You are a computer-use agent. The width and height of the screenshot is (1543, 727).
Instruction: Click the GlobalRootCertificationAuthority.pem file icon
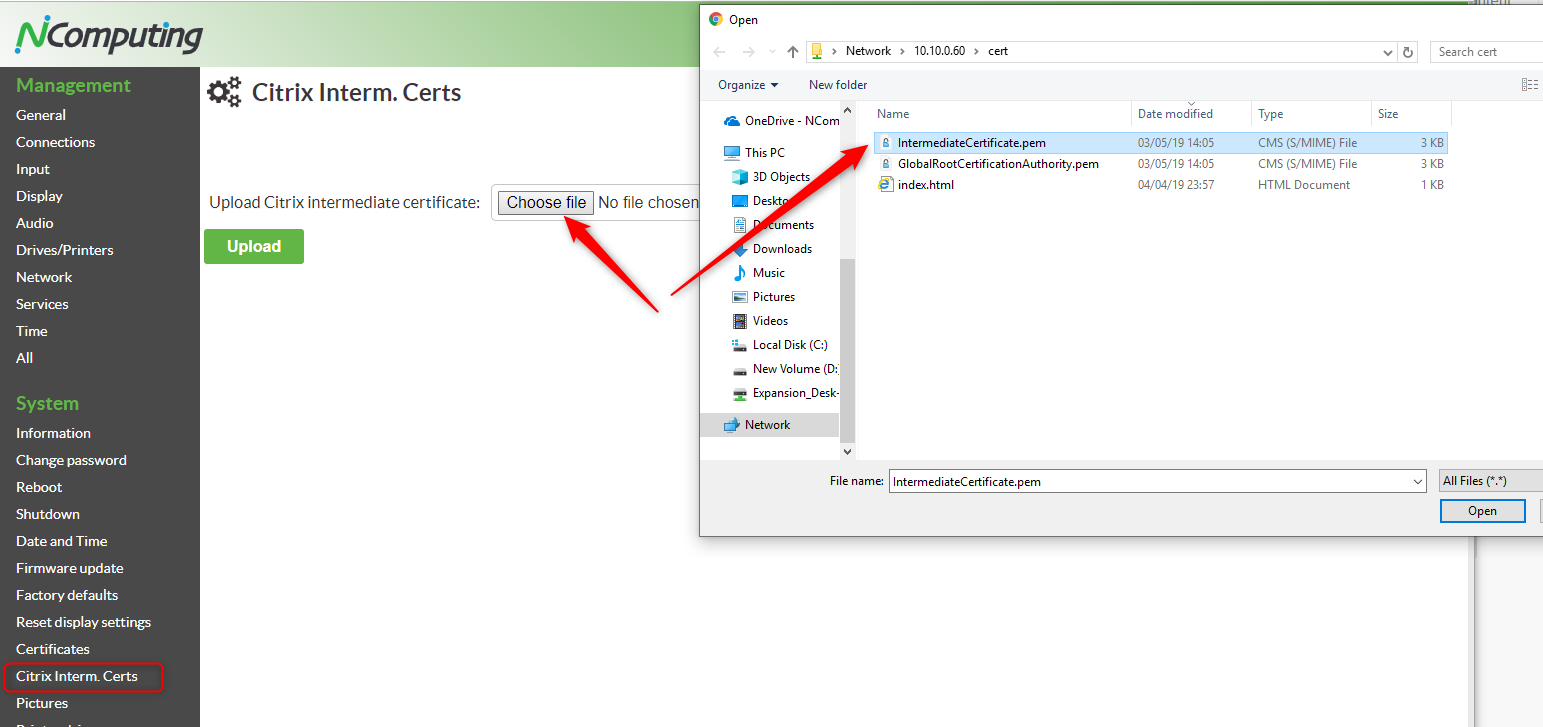pyautogui.click(x=885, y=163)
